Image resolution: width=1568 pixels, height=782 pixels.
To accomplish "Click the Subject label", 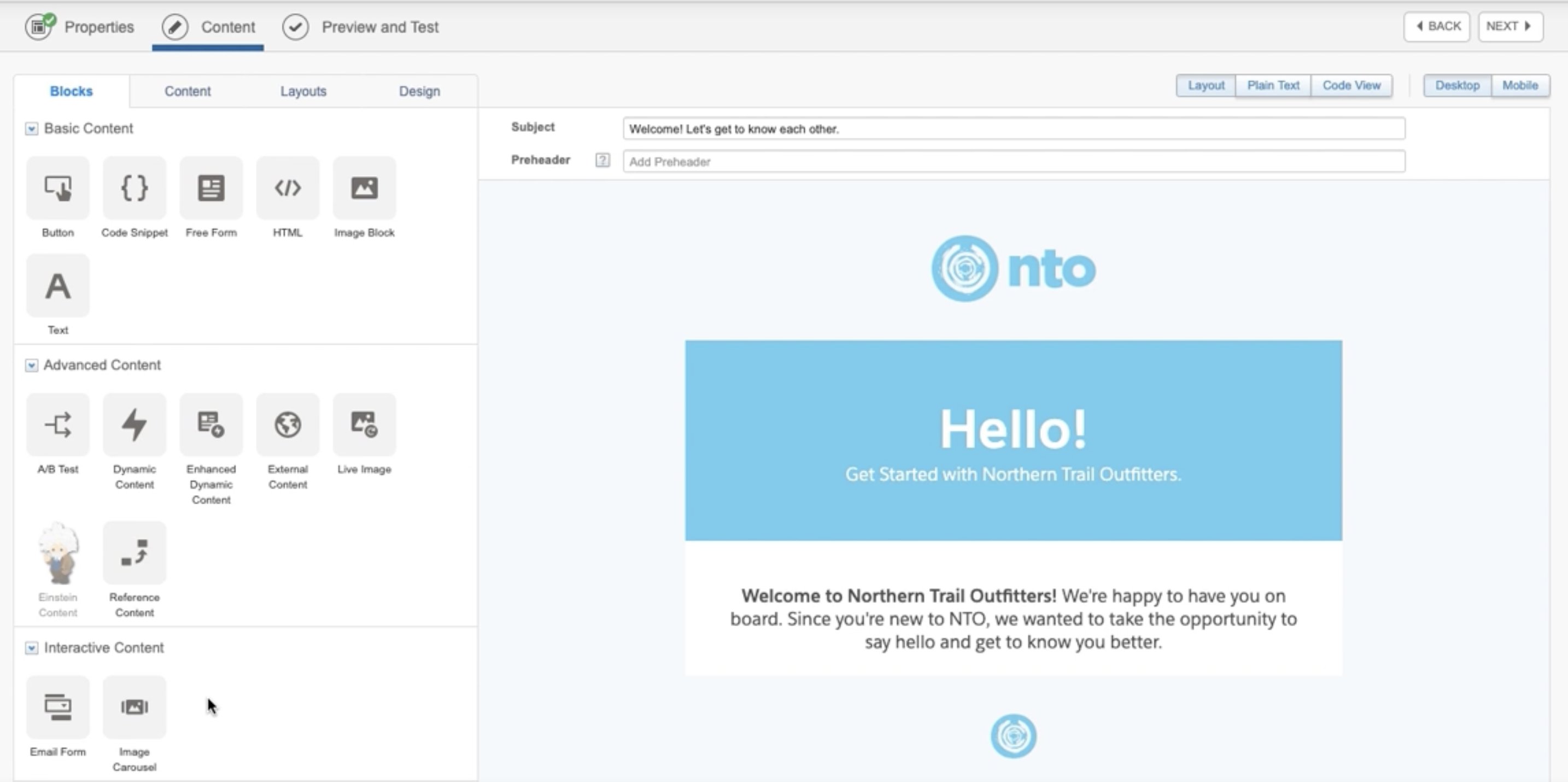I will pyautogui.click(x=533, y=127).
